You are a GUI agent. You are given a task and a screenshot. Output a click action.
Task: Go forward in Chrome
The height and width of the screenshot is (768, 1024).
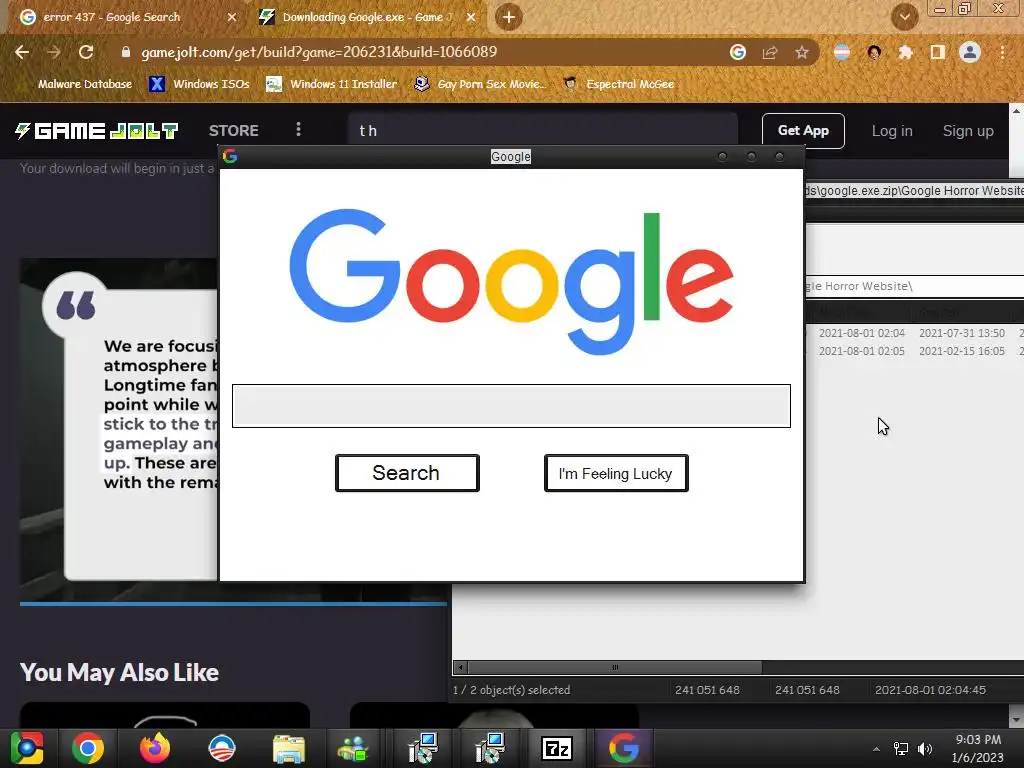click(54, 52)
